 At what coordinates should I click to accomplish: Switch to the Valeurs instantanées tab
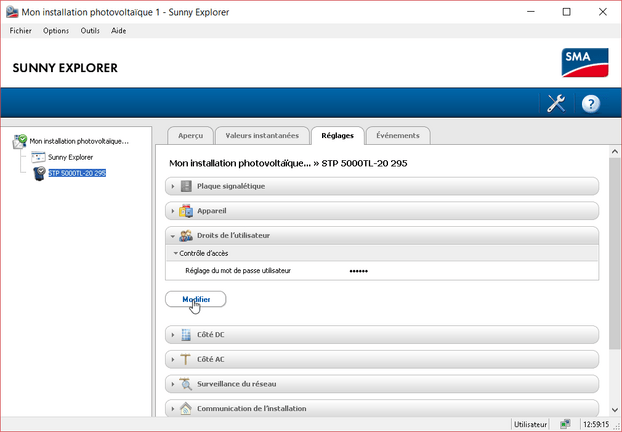click(x=262, y=135)
